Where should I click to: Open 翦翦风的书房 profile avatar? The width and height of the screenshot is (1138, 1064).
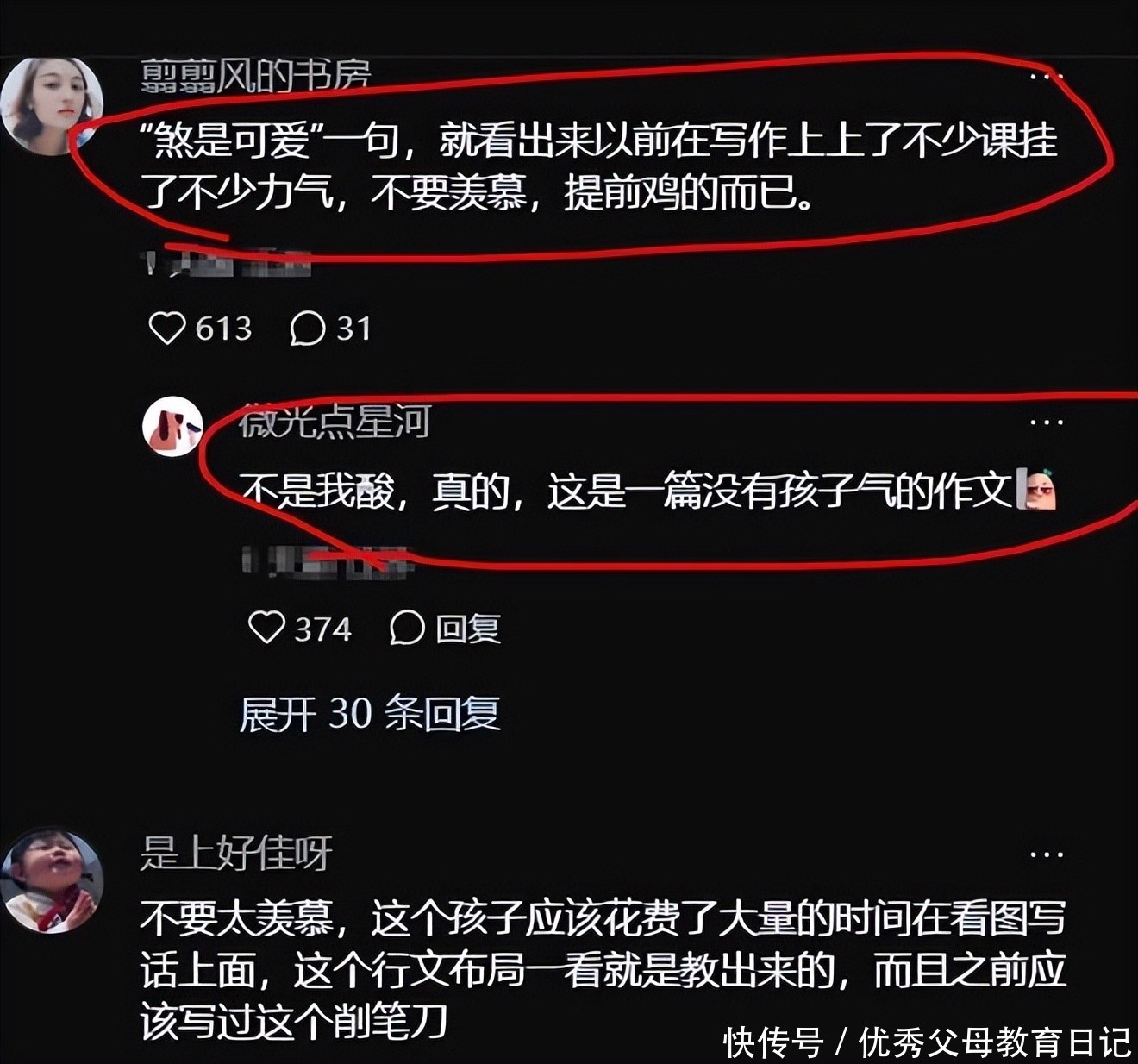coord(51,104)
